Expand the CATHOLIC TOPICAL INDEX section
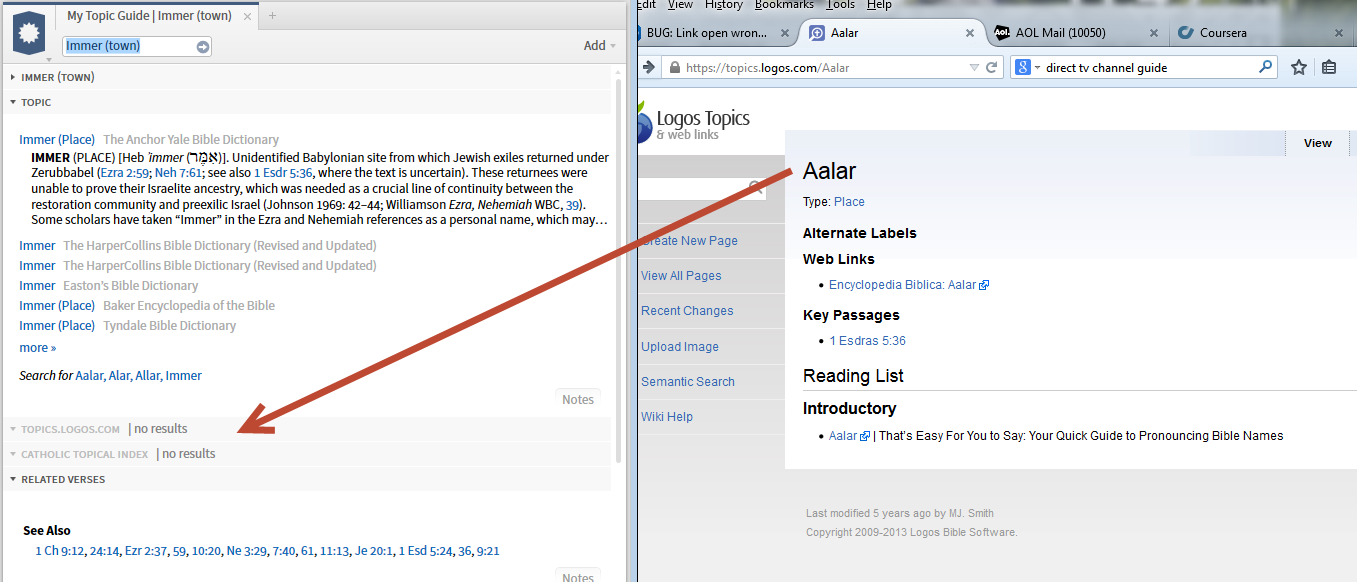Image resolution: width=1357 pixels, height=582 pixels. tap(11, 453)
